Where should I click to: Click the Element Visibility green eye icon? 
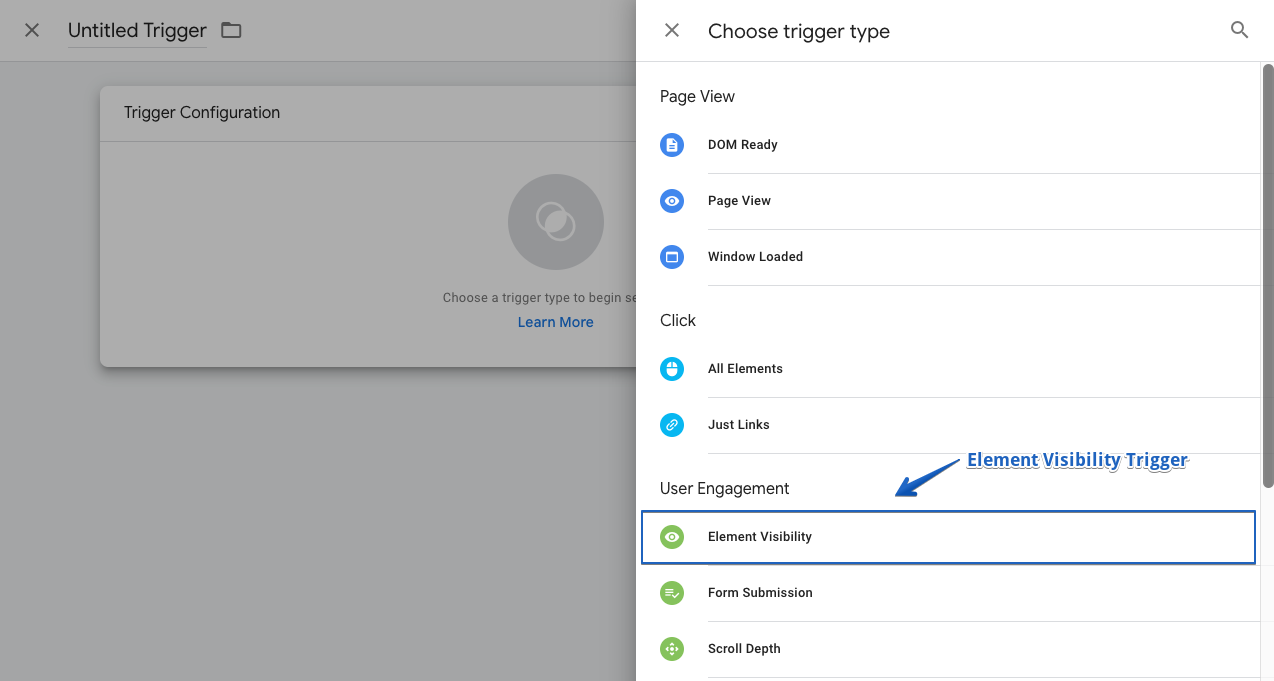tap(672, 537)
